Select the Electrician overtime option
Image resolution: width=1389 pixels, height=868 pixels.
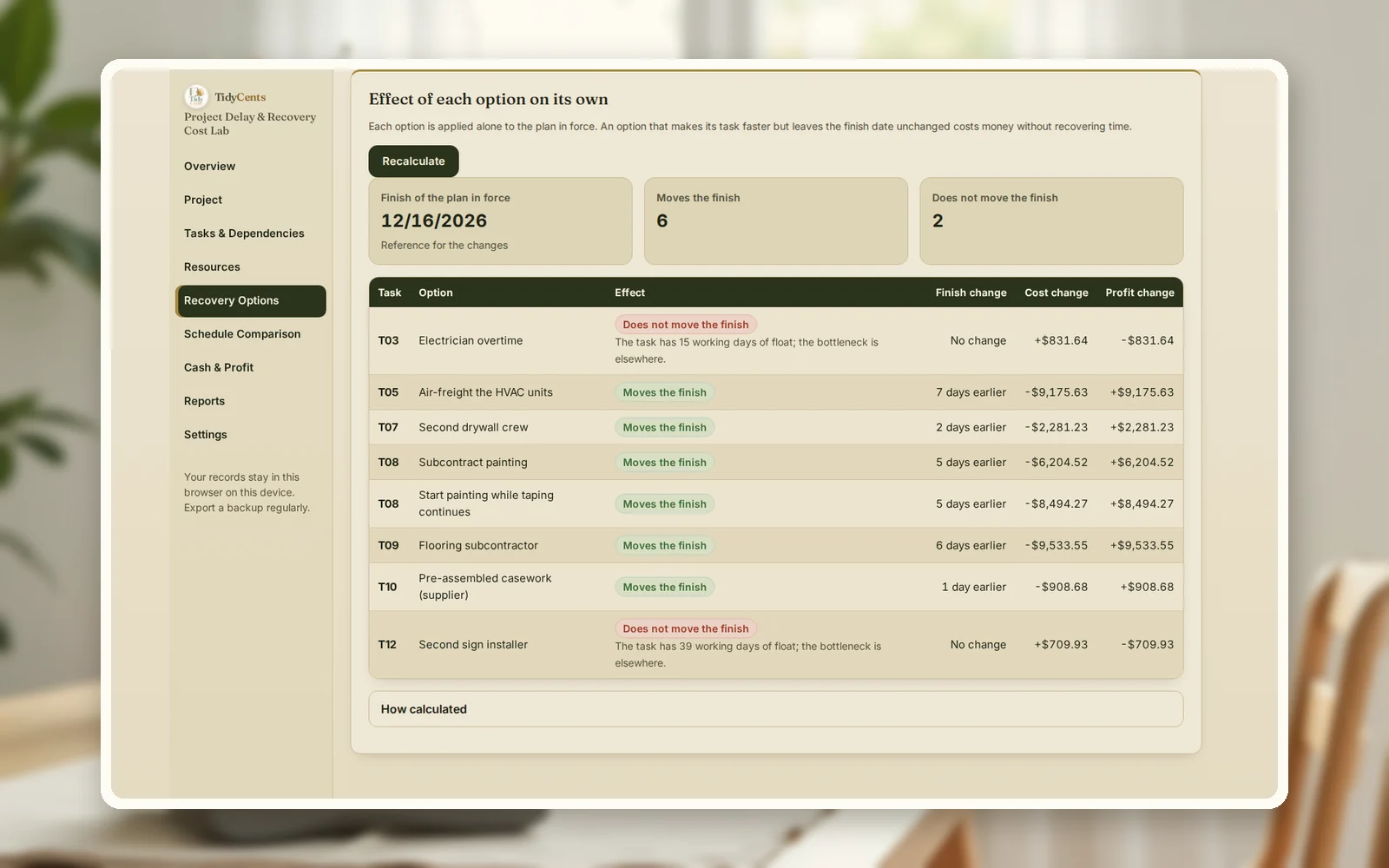[x=471, y=341]
